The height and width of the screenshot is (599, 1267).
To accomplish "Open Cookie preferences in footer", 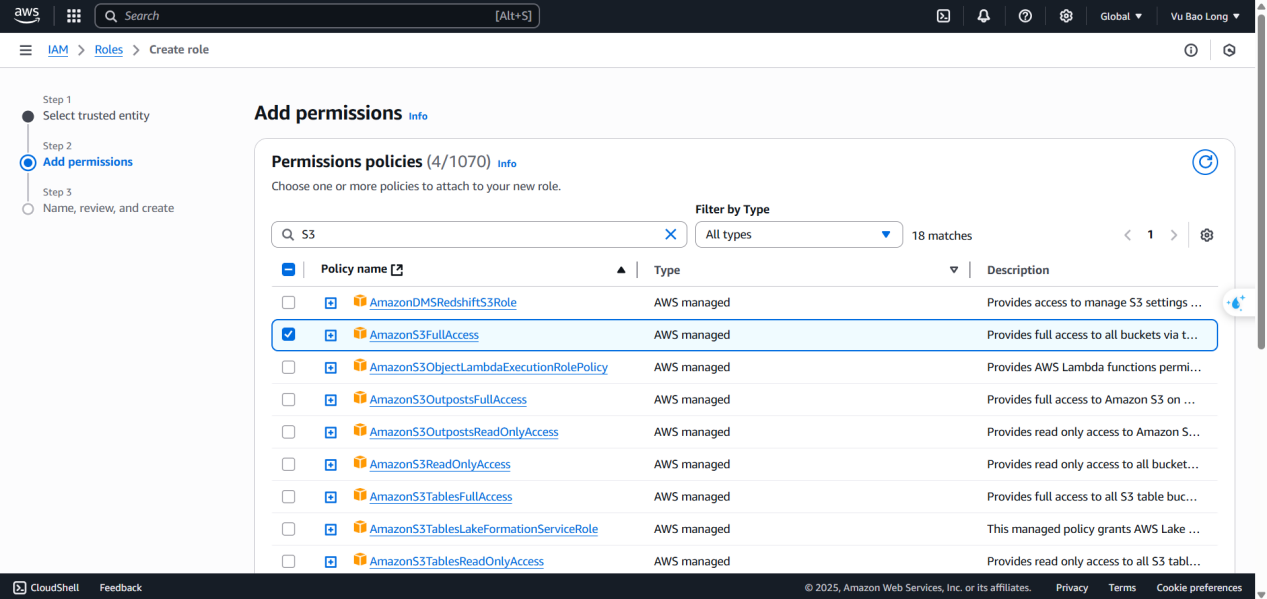I will click(x=1199, y=588).
